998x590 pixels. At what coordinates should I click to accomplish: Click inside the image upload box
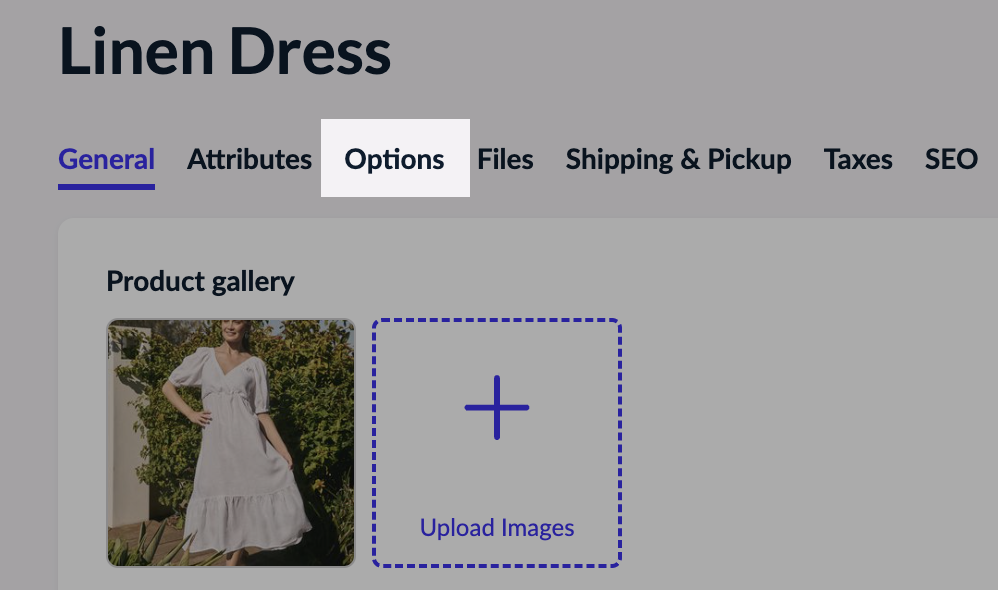click(495, 440)
